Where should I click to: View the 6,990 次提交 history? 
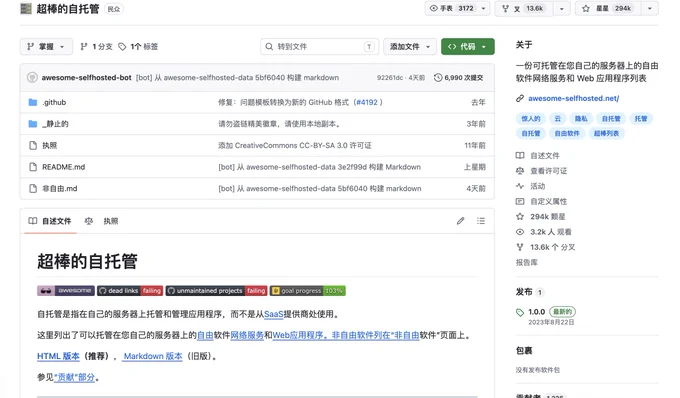[x=458, y=78]
